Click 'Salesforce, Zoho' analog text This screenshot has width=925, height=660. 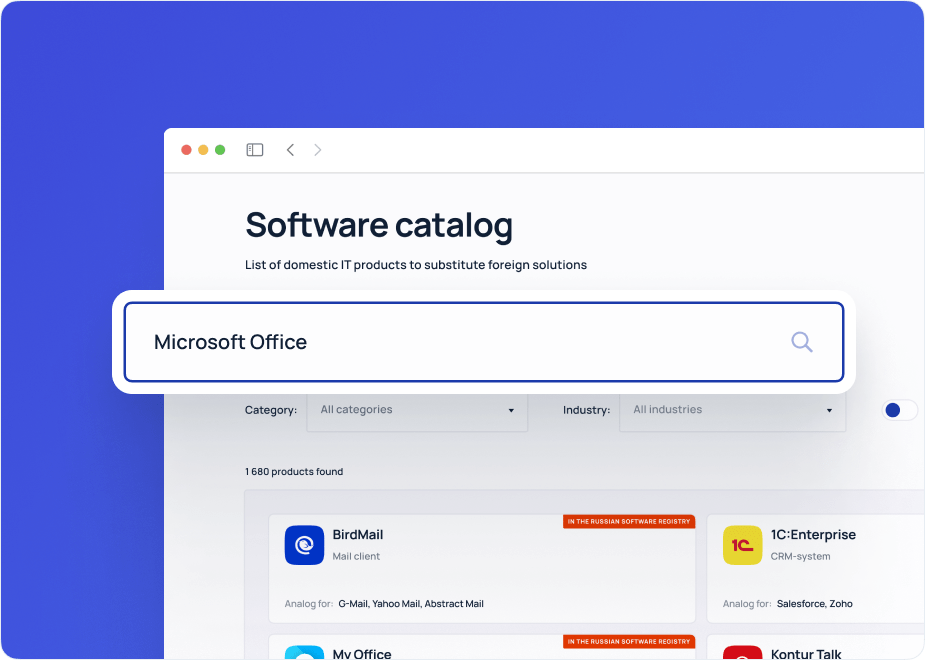[815, 603]
